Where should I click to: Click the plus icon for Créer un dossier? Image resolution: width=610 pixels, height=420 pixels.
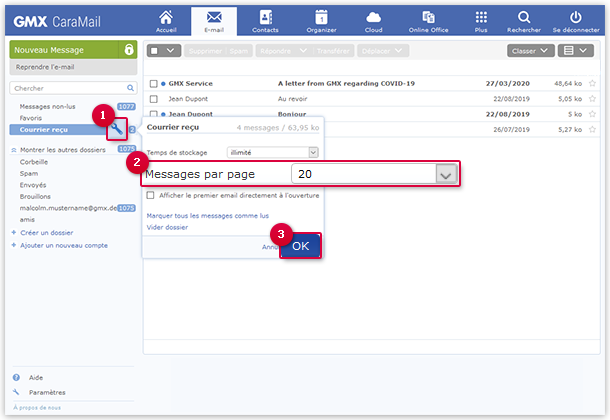(14, 233)
